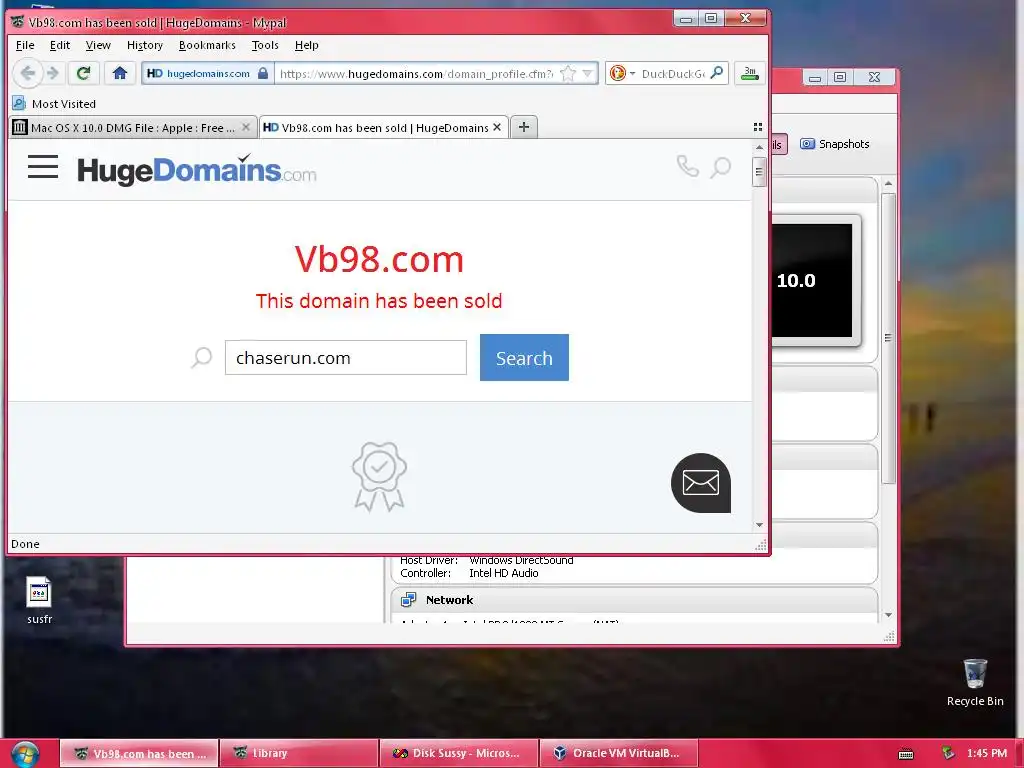Open the View menu

pyautogui.click(x=98, y=45)
